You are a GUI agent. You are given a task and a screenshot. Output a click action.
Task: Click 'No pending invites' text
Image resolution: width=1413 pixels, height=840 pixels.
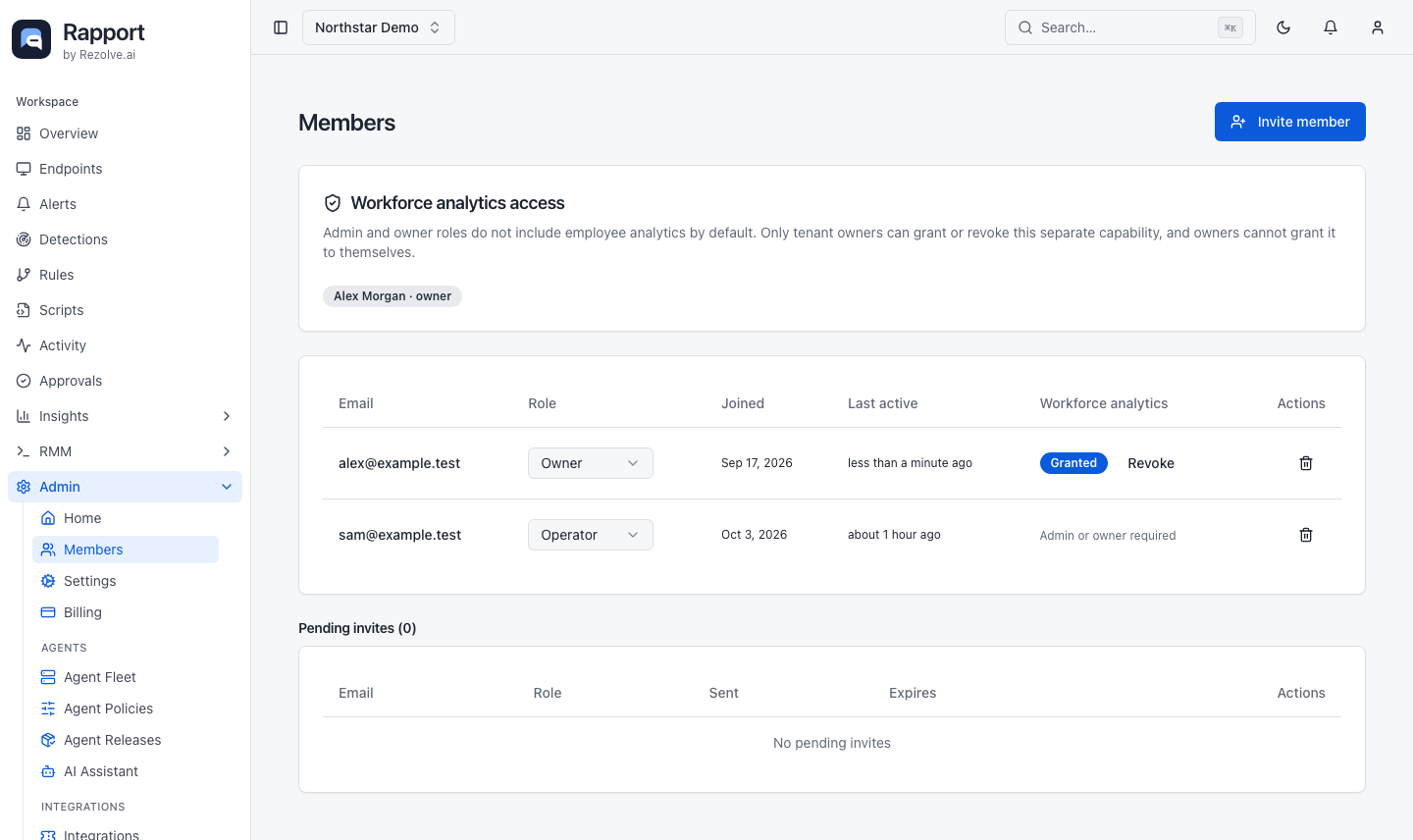click(x=832, y=743)
